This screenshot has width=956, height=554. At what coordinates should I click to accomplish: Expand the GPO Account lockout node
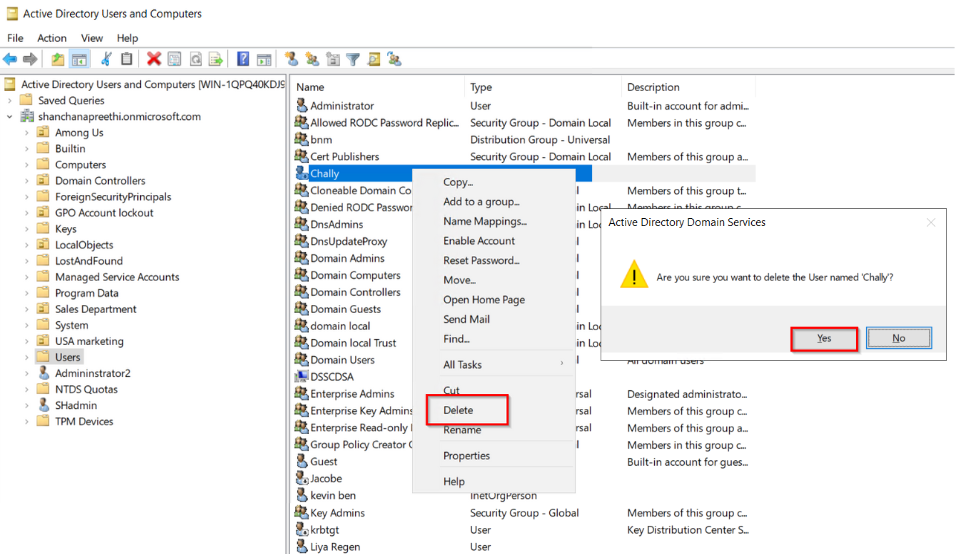coord(26,213)
